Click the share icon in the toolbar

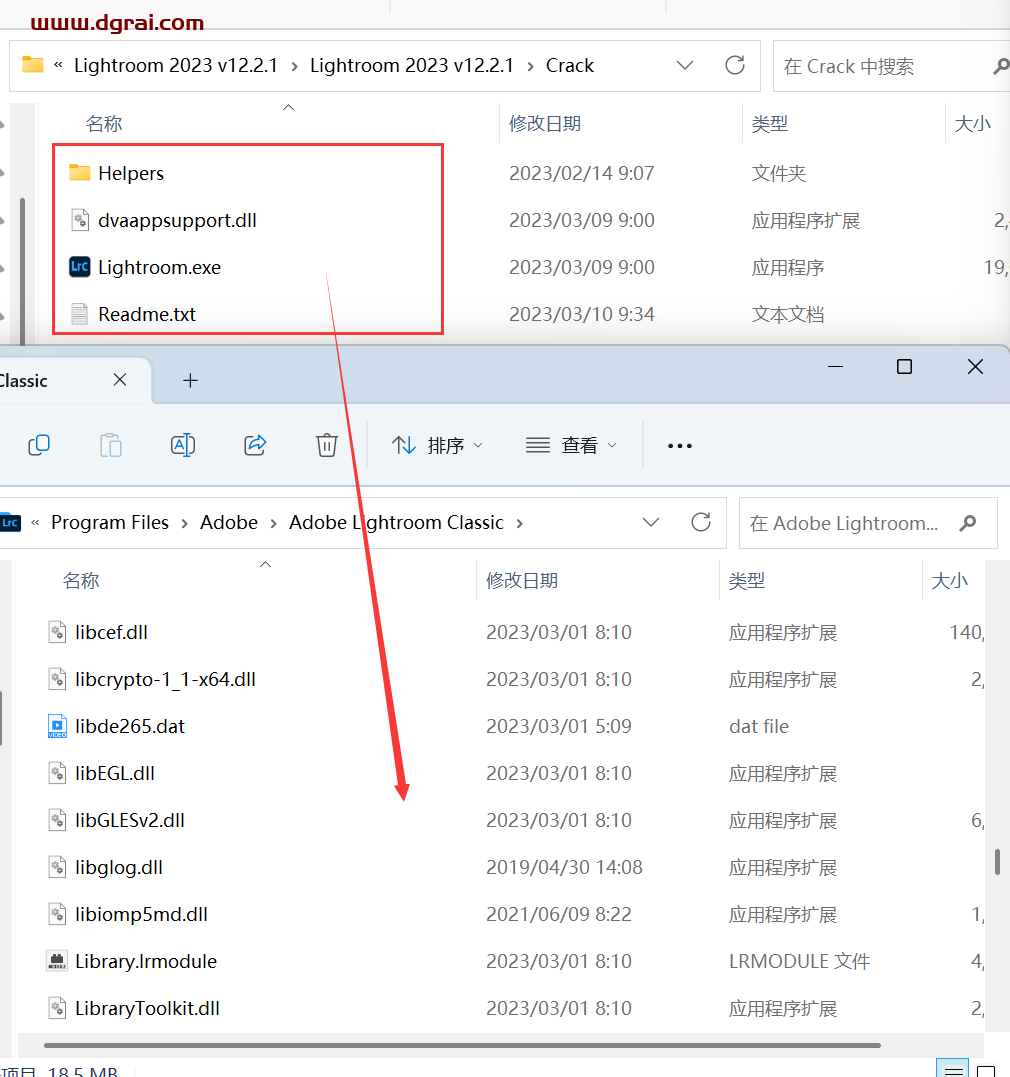click(255, 445)
